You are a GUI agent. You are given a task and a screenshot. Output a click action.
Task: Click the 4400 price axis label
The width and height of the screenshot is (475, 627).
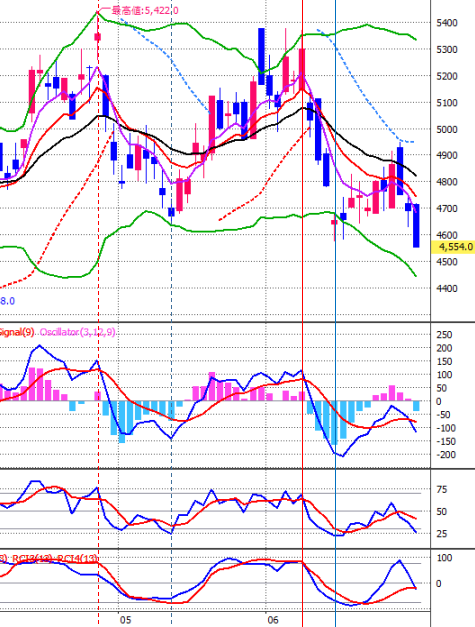point(447,288)
